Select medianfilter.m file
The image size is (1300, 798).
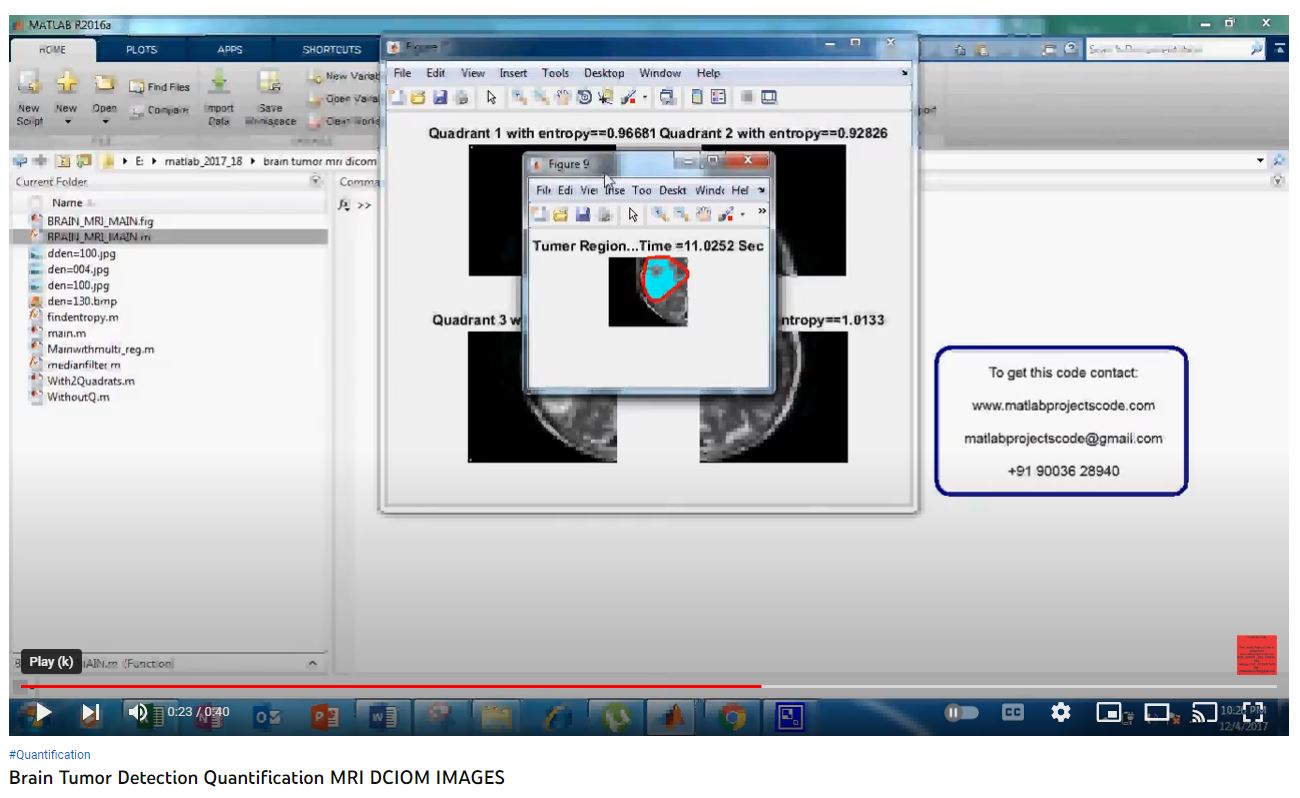(84, 365)
